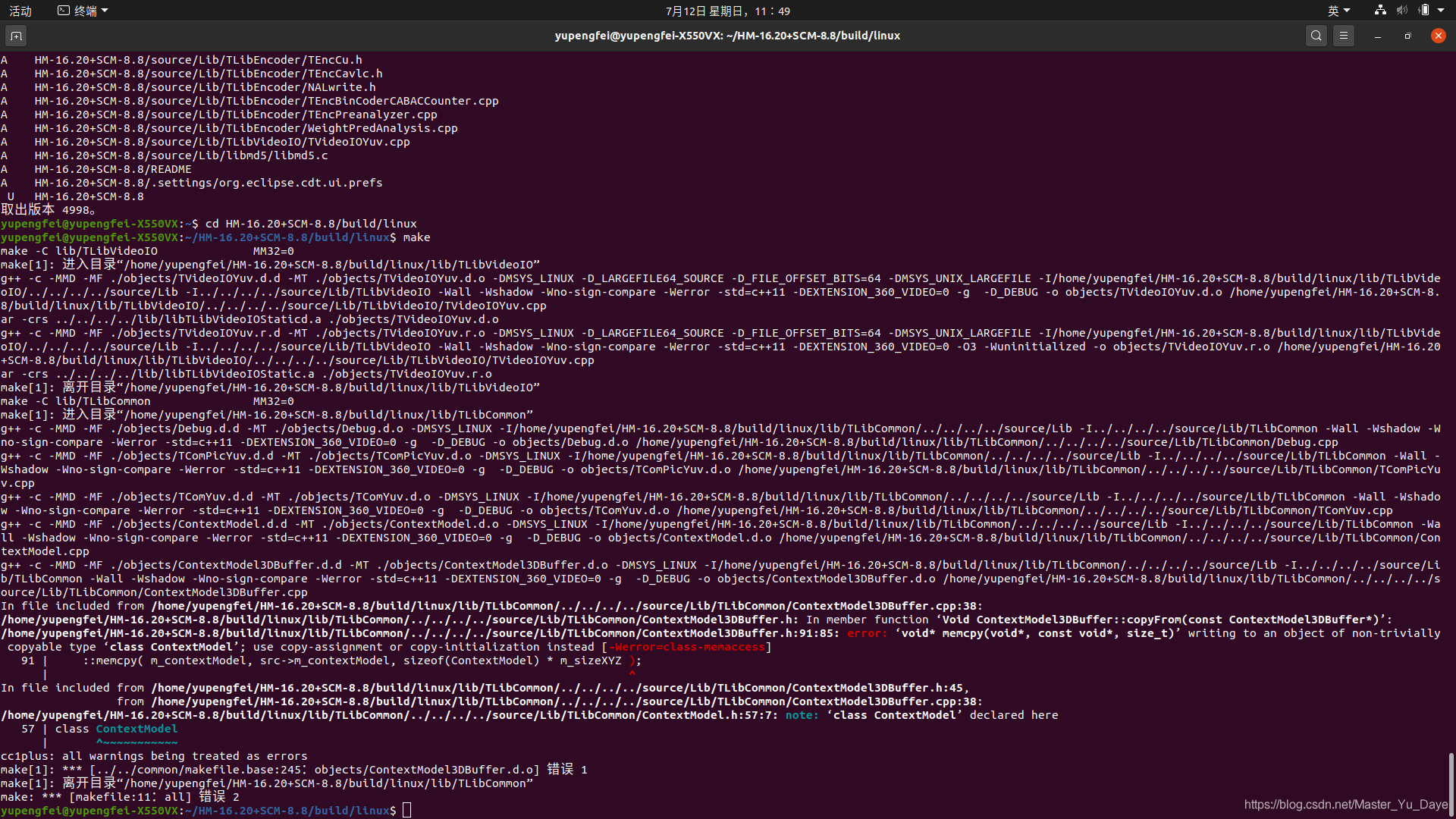Click the 'TEncCavlc.h' file path line
1456x819 pixels.
(192, 74)
